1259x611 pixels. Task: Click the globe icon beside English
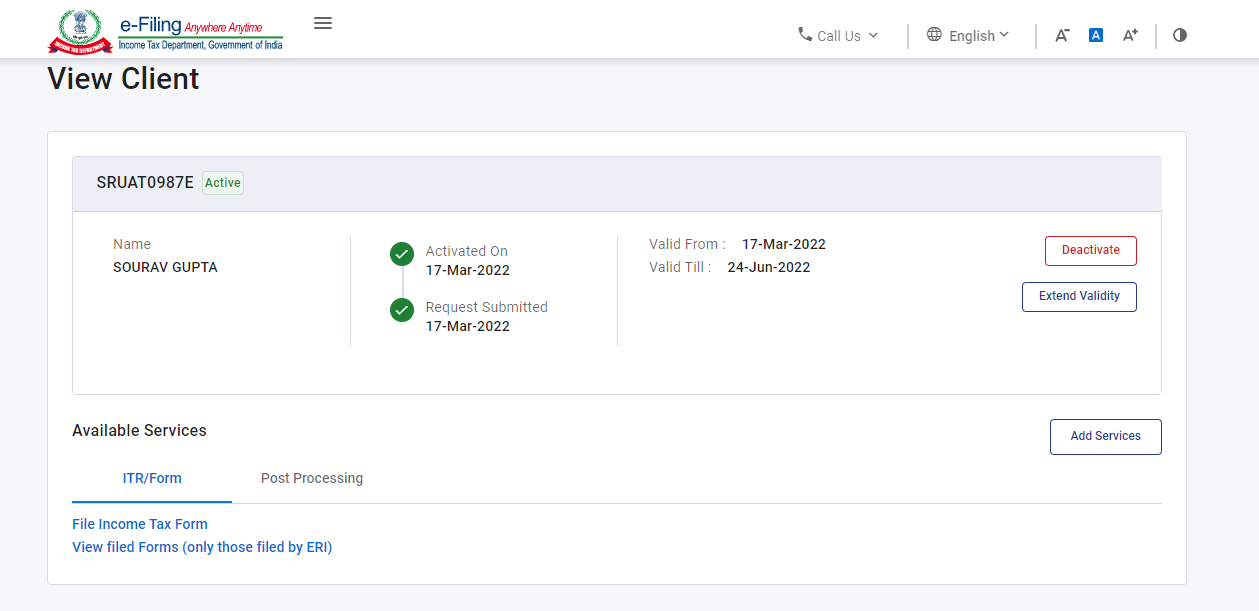pyautogui.click(x=934, y=35)
